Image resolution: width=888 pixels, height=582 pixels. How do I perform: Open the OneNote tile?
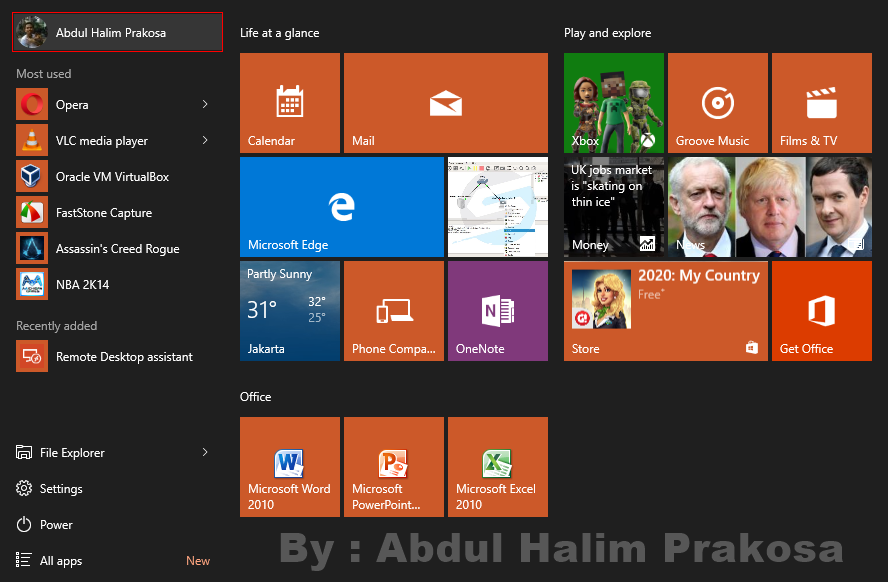click(498, 311)
